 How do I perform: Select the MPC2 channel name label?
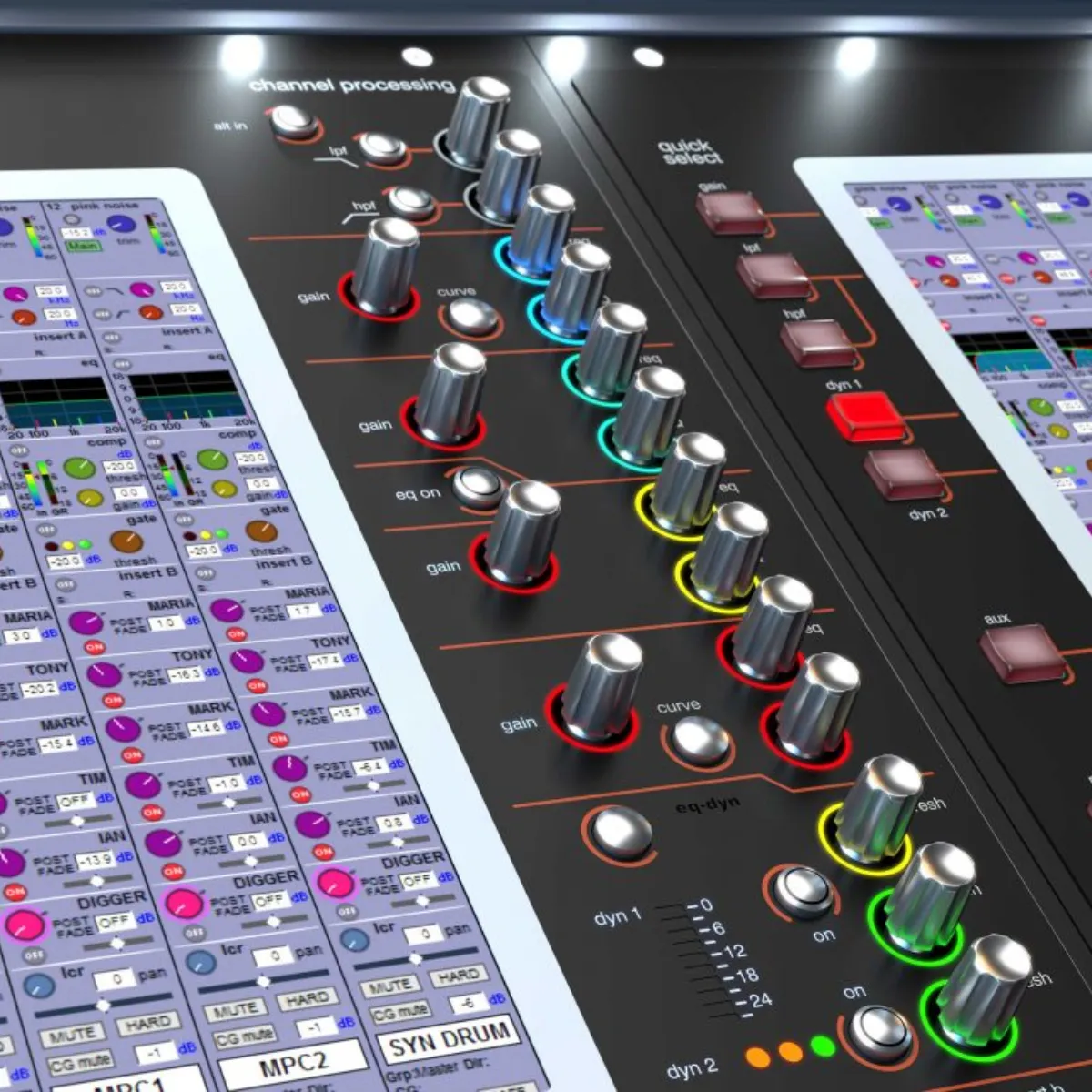tap(292, 1064)
